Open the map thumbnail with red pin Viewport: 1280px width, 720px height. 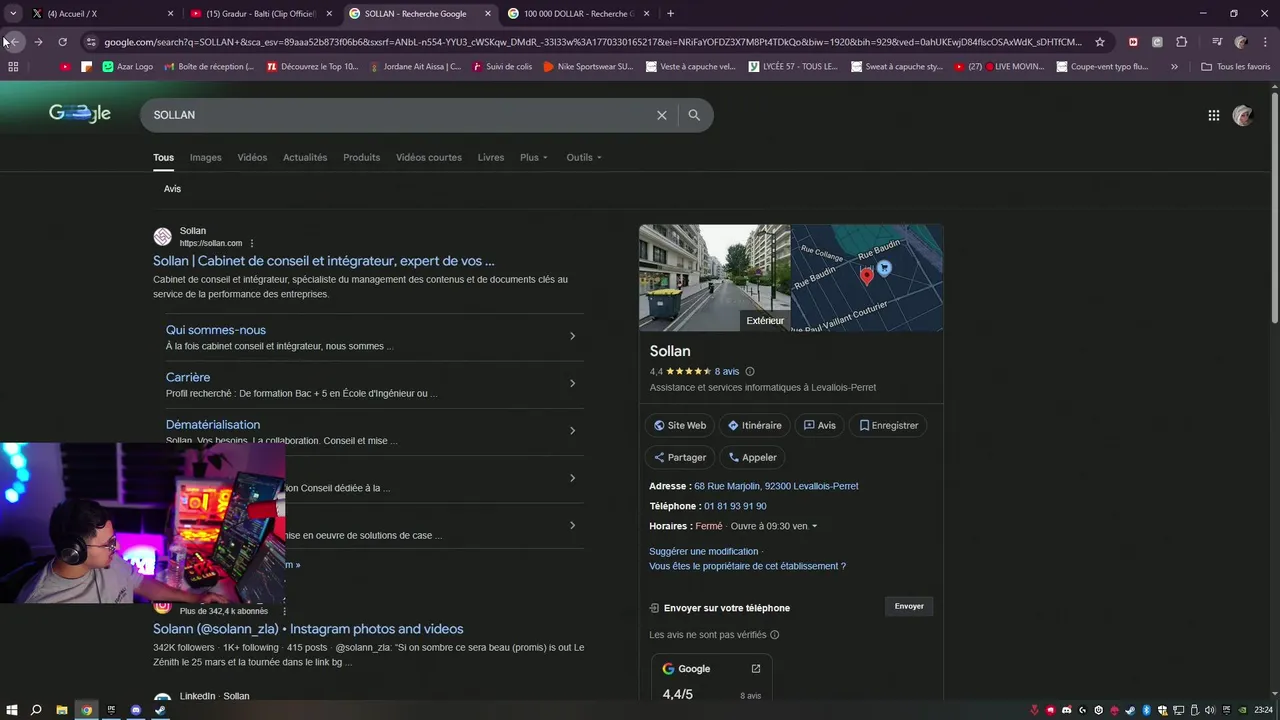(x=867, y=278)
